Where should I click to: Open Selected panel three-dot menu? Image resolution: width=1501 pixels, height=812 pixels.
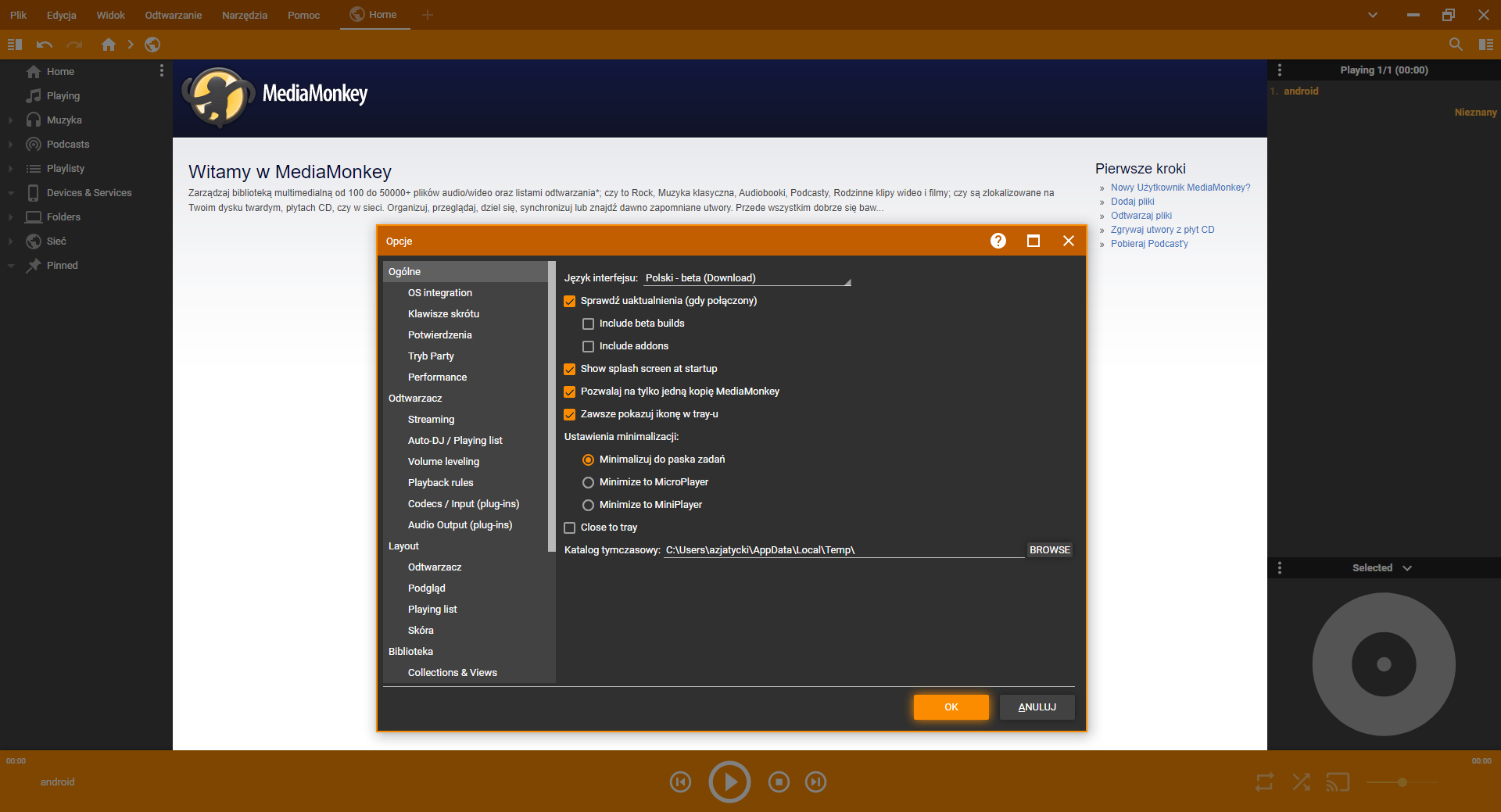coord(1280,568)
